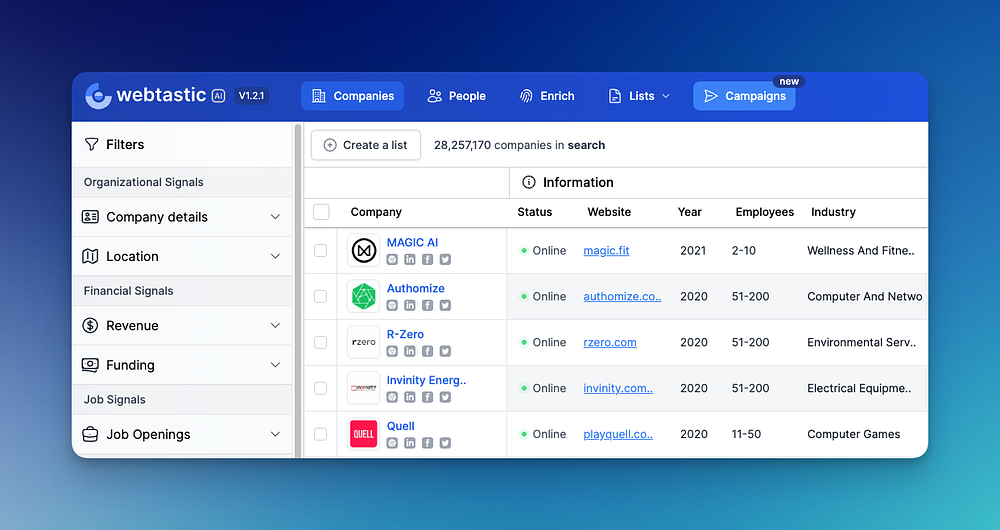Check the Invinity Energy row checkbox
The width and height of the screenshot is (1000, 530).
coord(321,388)
